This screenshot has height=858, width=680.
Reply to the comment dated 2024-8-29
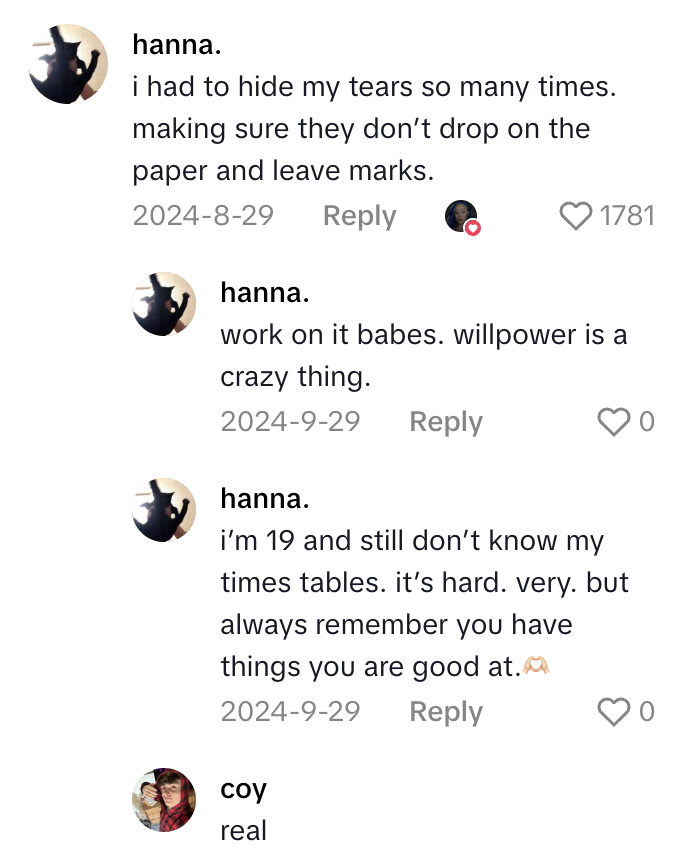(359, 216)
